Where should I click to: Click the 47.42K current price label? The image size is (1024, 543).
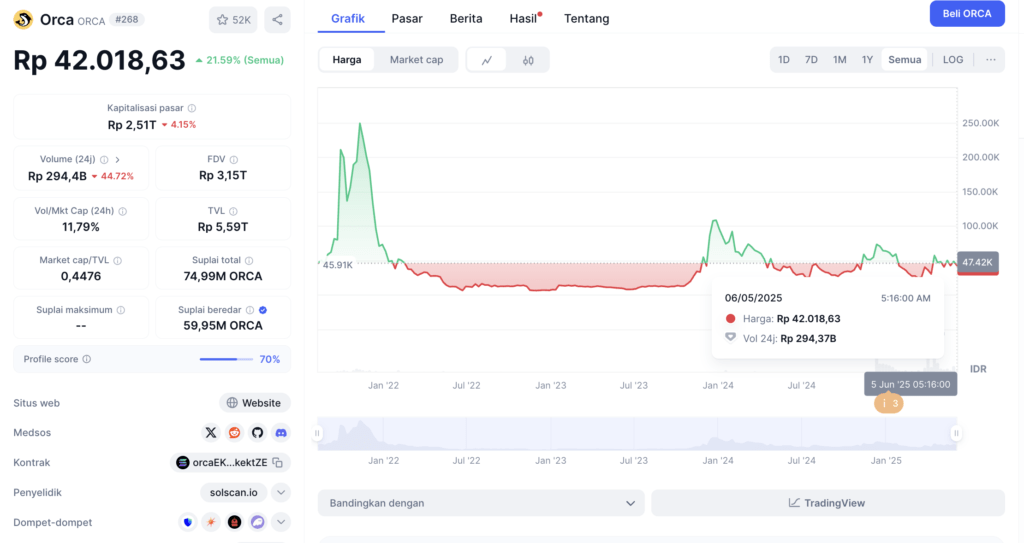point(978,262)
